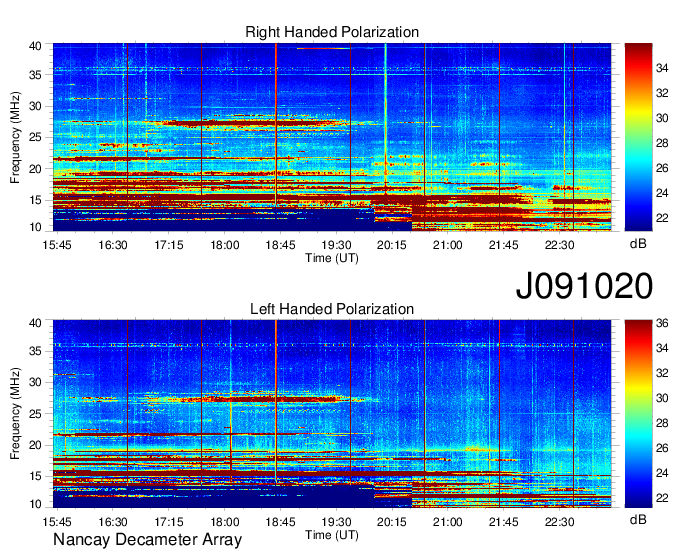Click the 22 value on Right Handed color bar
Screen dimensions: 680x552
[662, 218]
